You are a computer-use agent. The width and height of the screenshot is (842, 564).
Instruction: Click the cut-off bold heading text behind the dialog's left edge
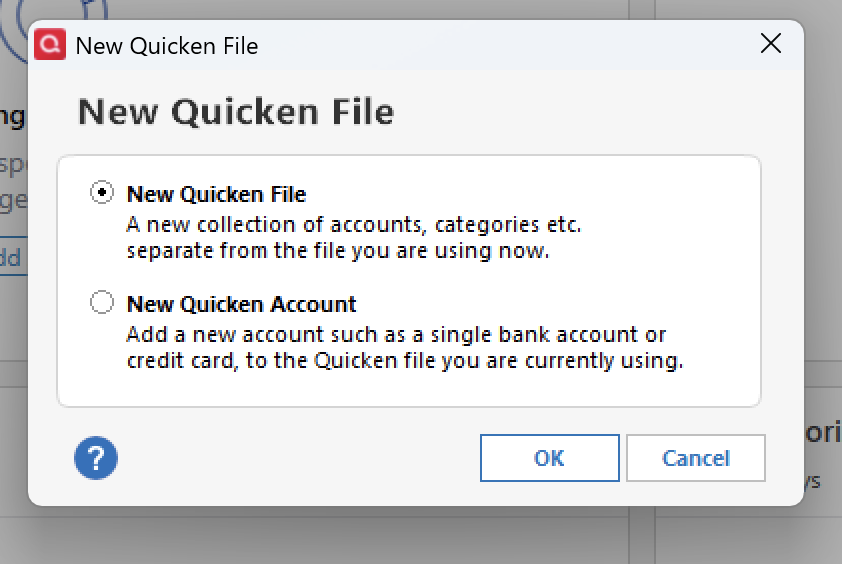[x=12, y=116]
